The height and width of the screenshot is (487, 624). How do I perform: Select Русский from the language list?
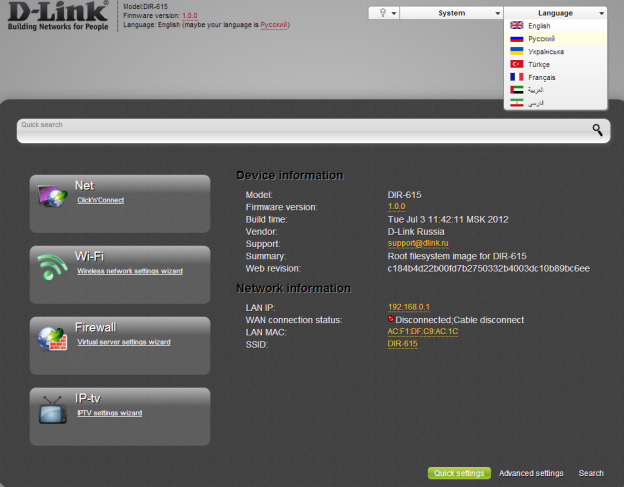(555, 39)
